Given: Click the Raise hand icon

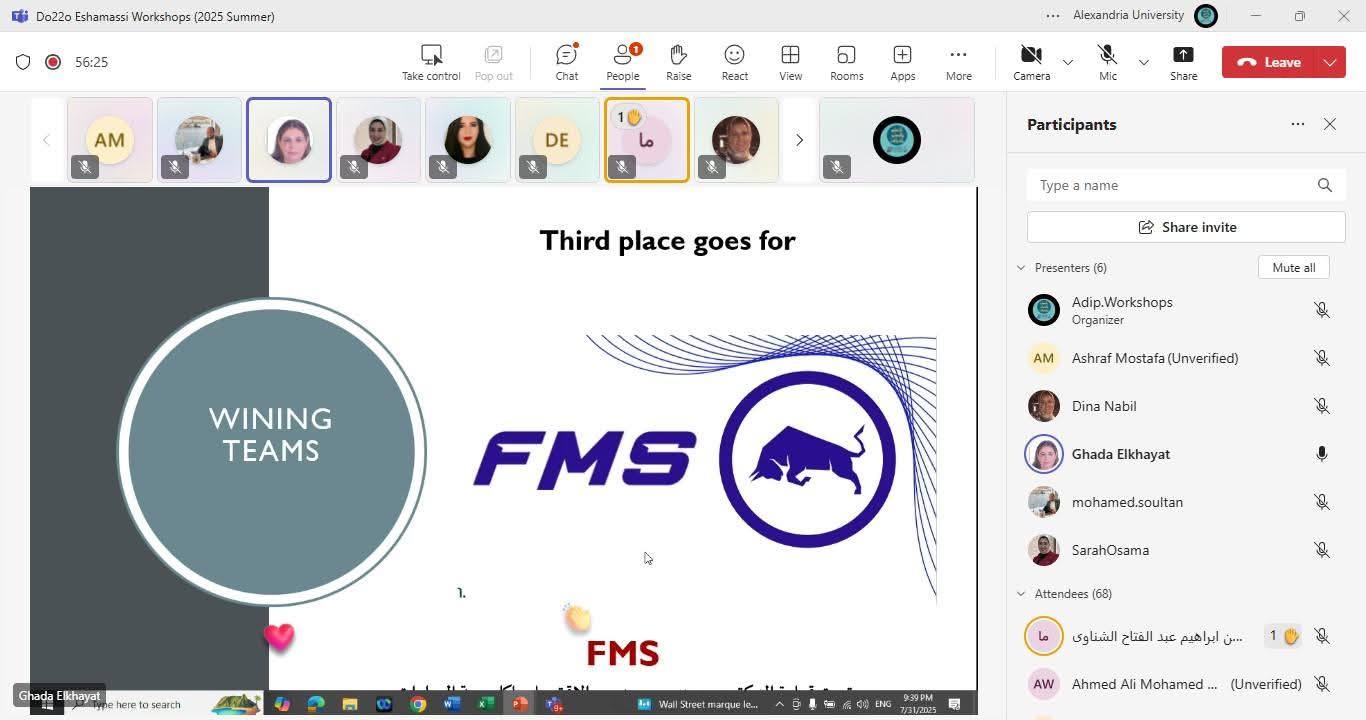Looking at the screenshot, I should [x=678, y=62].
